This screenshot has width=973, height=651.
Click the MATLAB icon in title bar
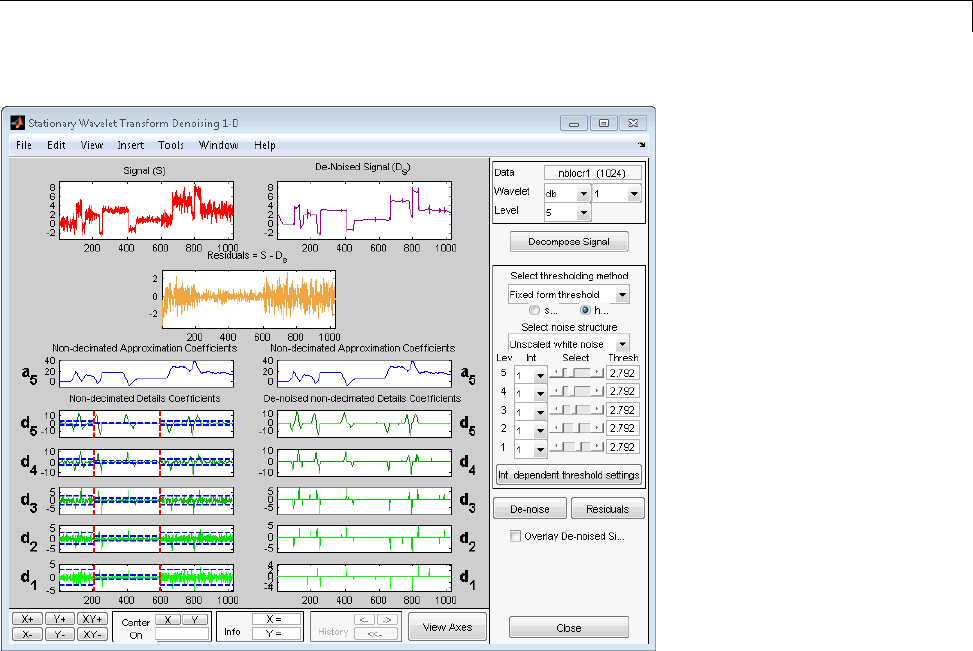tap(17, 123)
